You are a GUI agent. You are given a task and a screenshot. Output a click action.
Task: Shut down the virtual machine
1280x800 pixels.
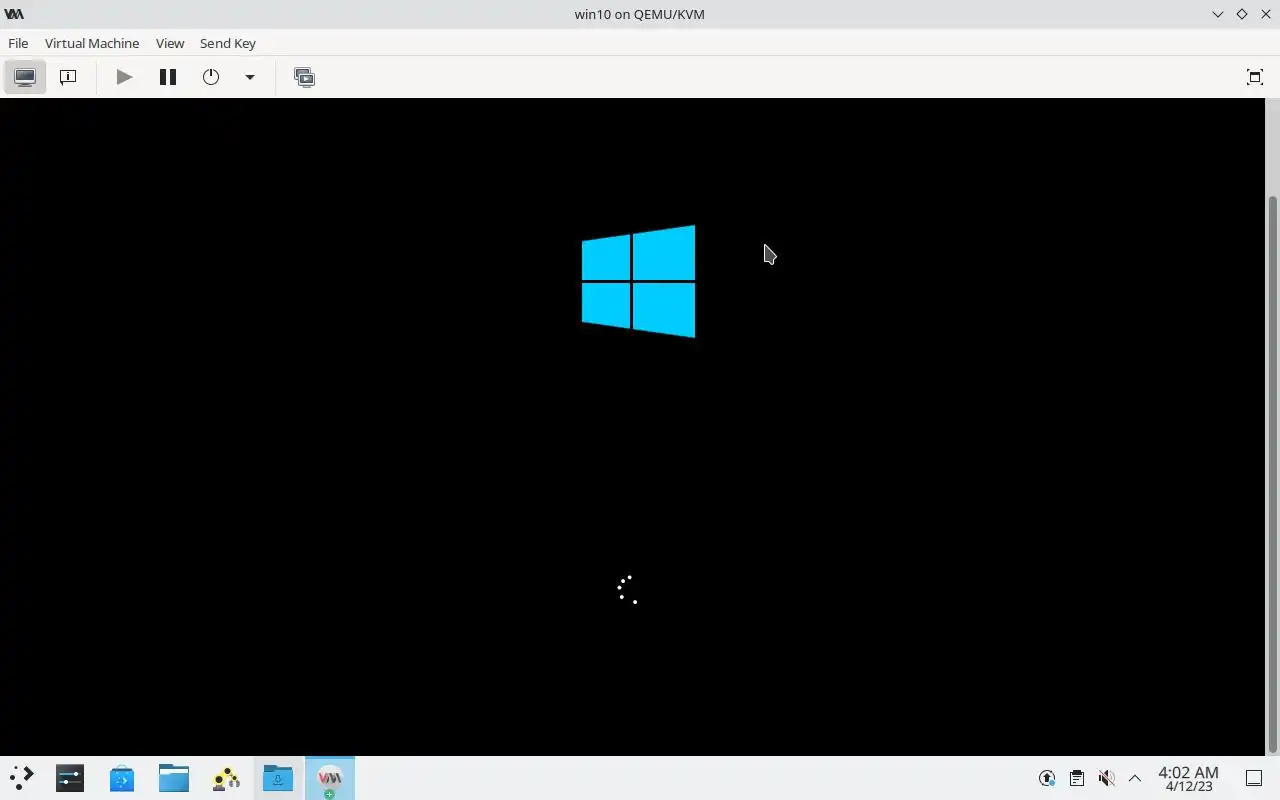click(211, 77)
